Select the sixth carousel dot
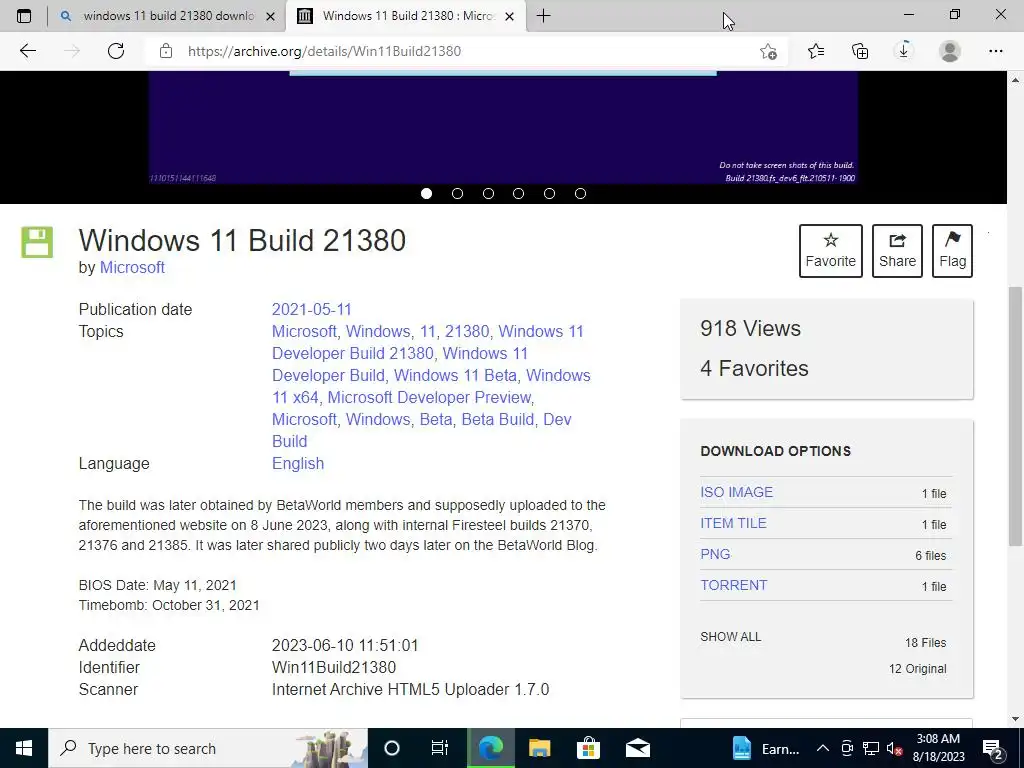 pos(580,193)
